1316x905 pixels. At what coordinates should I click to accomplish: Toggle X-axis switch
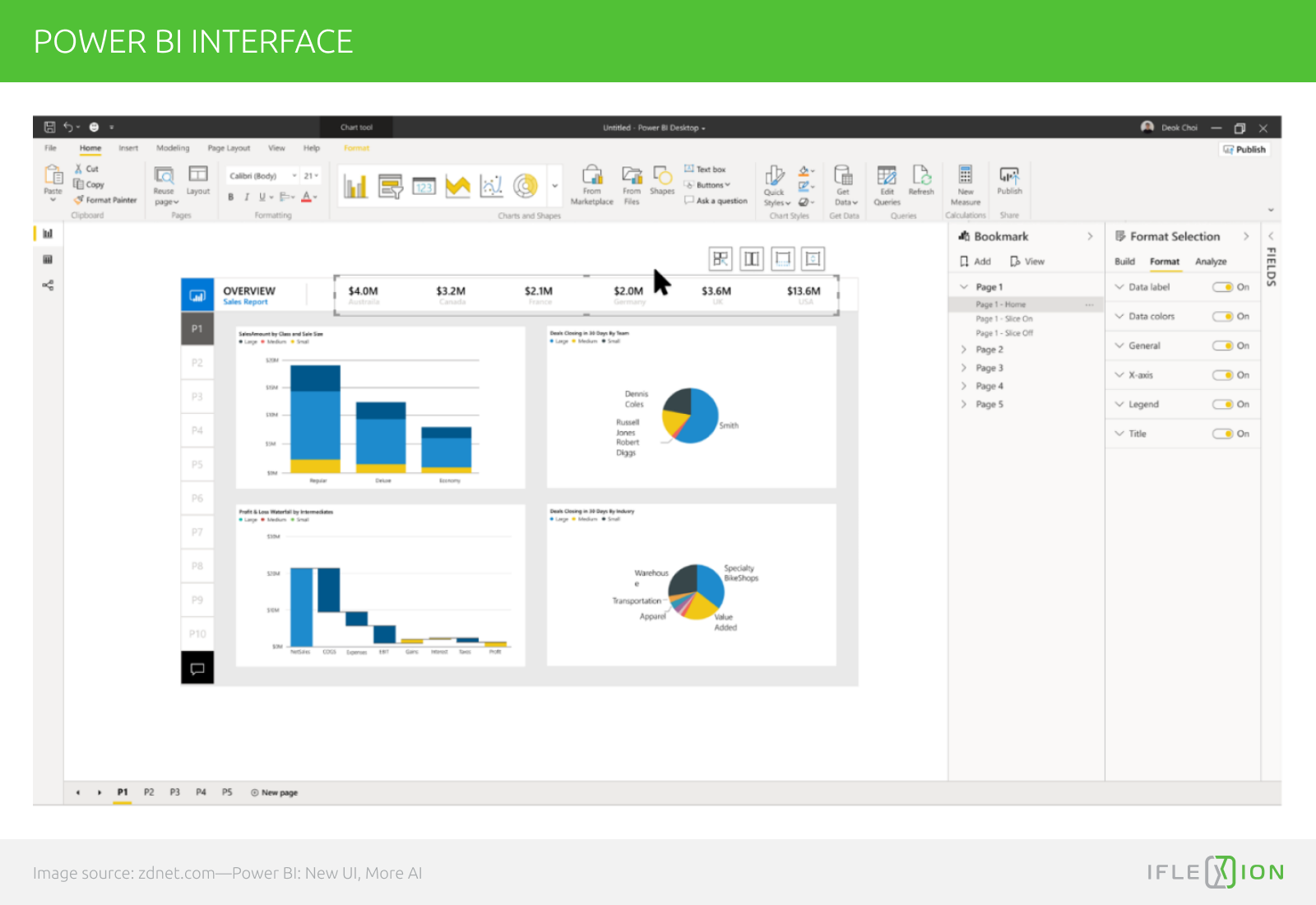[1223, 375]
